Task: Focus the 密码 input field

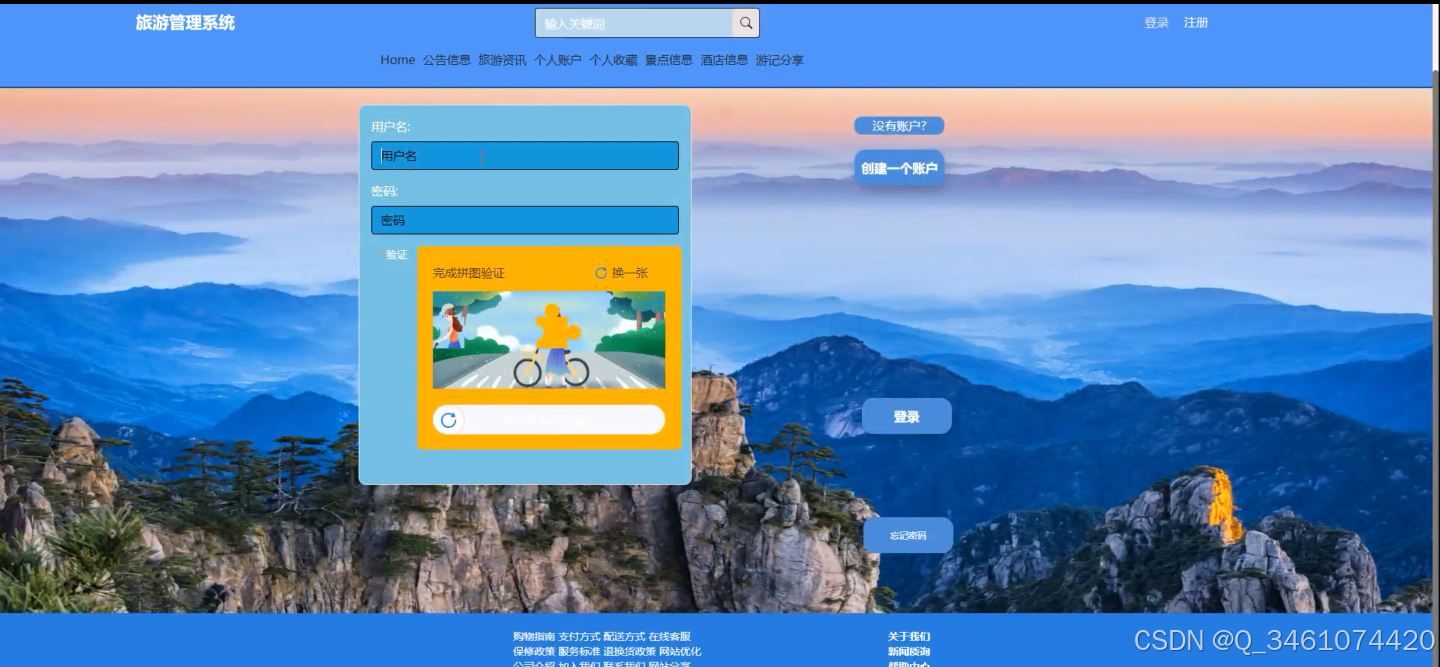Action: coord(525,220)
